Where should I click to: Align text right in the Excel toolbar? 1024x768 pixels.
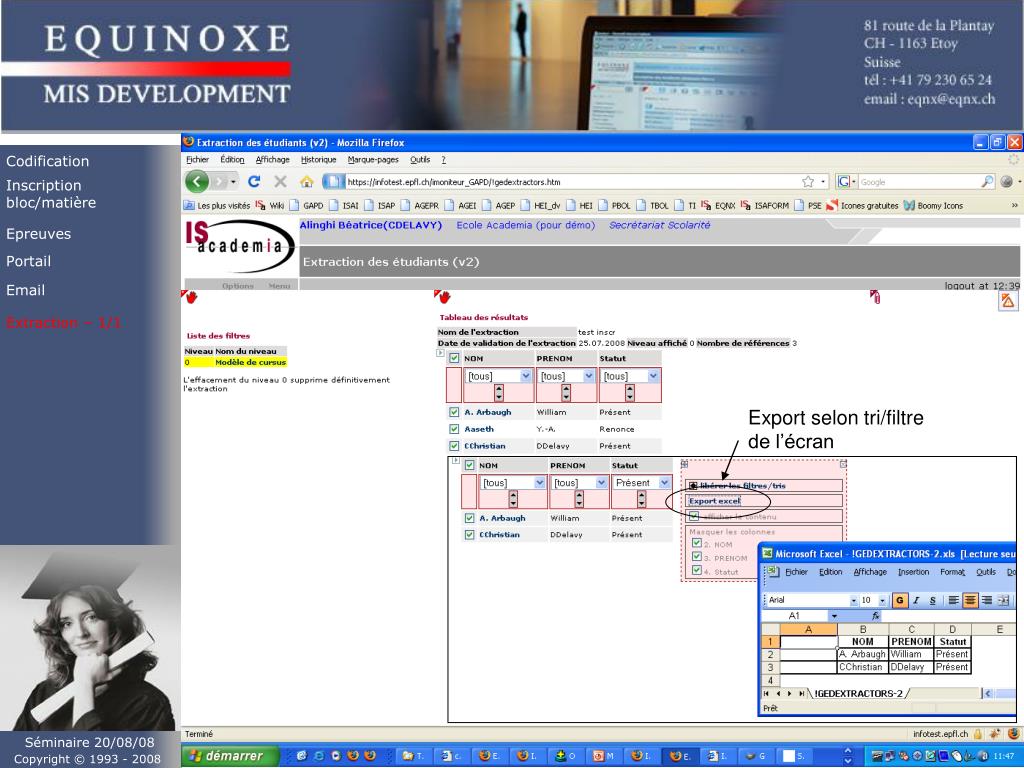pyautogui.click(x=987, y=600)
